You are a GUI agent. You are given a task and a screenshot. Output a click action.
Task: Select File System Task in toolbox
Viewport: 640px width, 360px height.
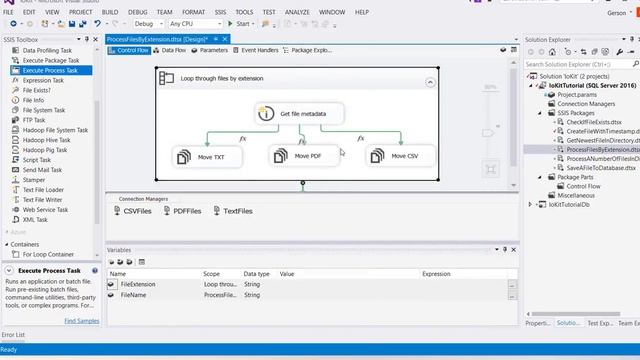click(44, 110)
